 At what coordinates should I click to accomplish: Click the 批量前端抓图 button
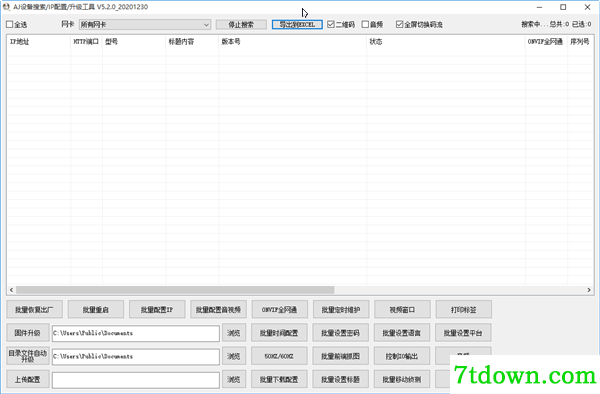coord(341,357)
